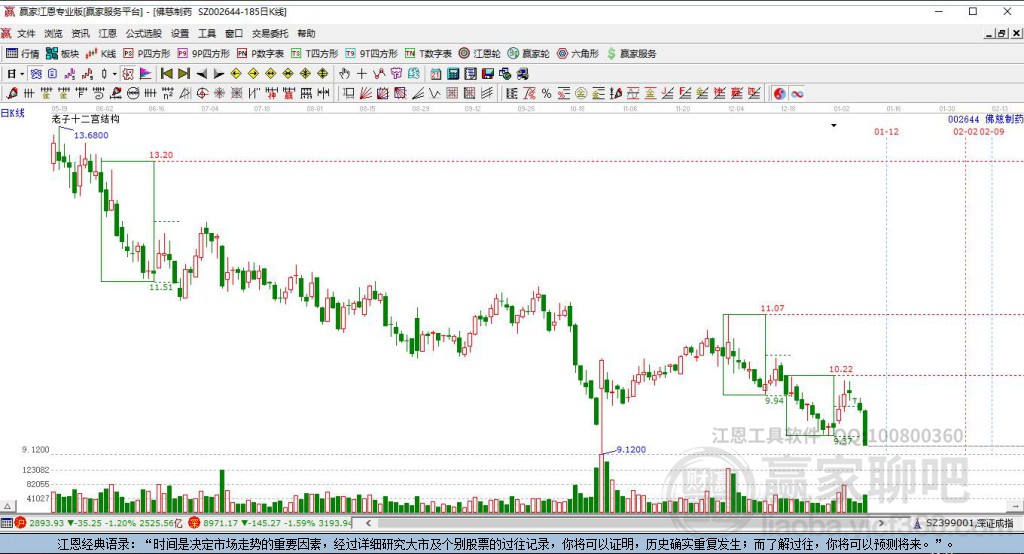Click the 权 price adjustment icon
The height and width of the screenshot is (554, 1024).
point(128,74)
